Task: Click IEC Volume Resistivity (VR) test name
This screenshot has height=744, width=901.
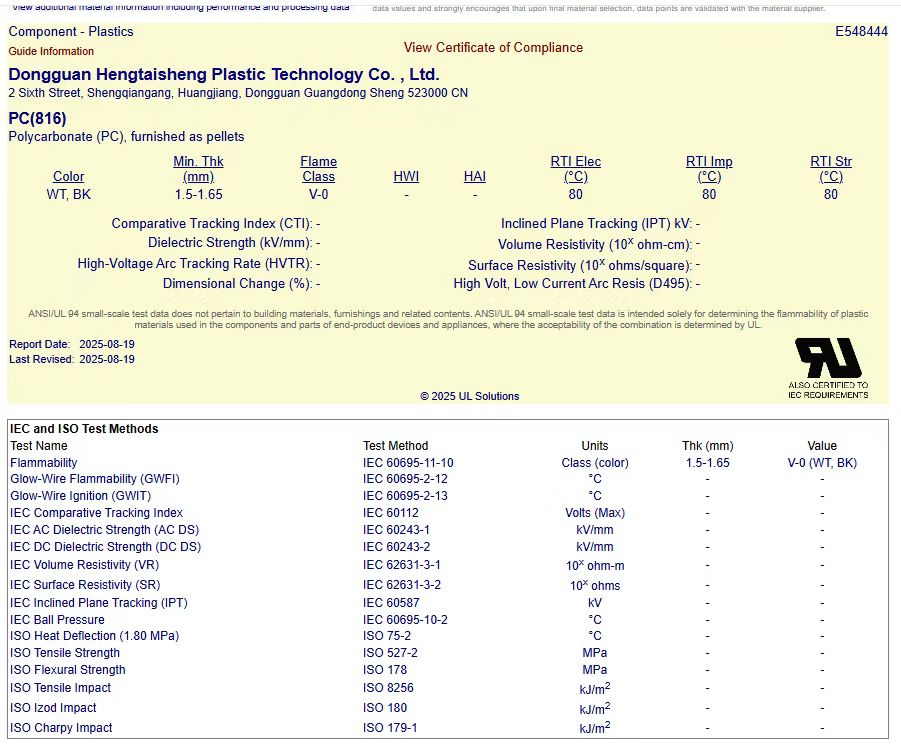Action: tap(84, 565)
